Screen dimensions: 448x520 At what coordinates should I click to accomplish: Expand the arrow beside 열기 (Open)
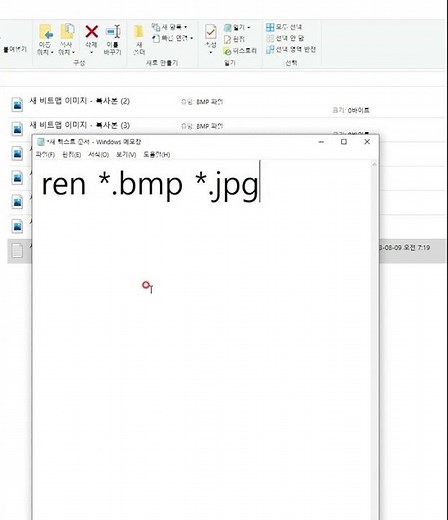pyautogui.click(x=249, y=27)
